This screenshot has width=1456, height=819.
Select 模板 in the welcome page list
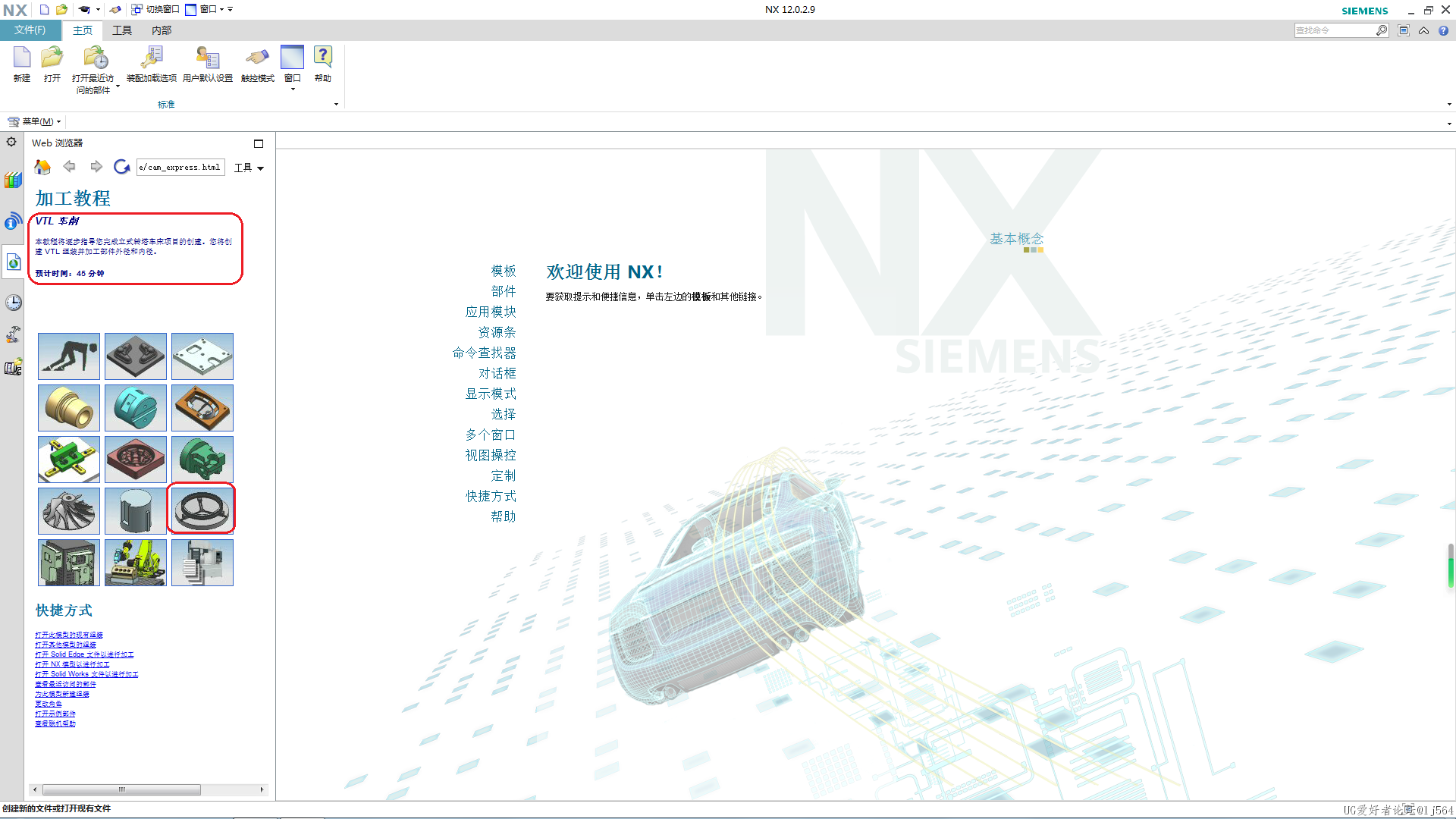(x=504, y=271)
